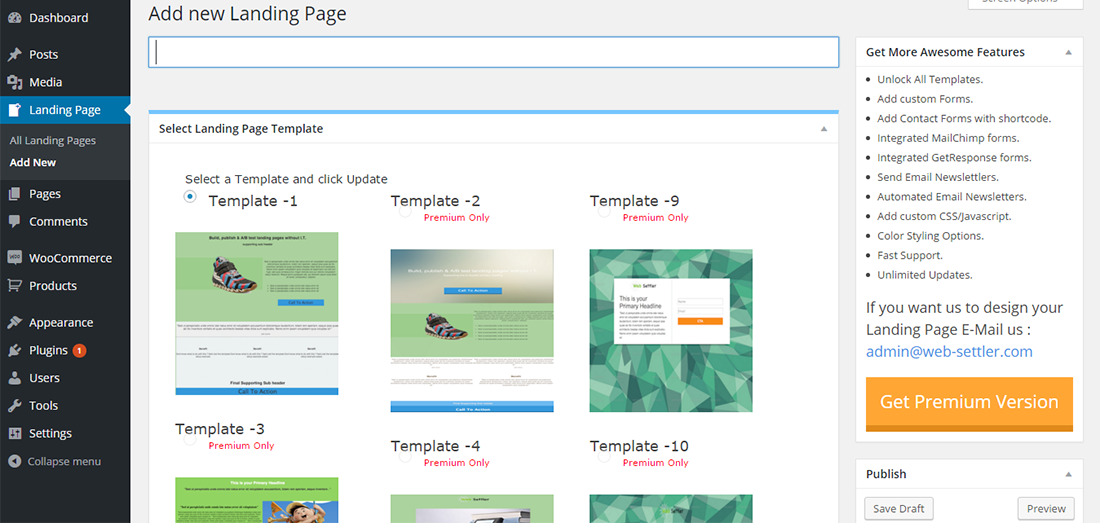Click the Collapse menu arrow icon

(14, 461)
